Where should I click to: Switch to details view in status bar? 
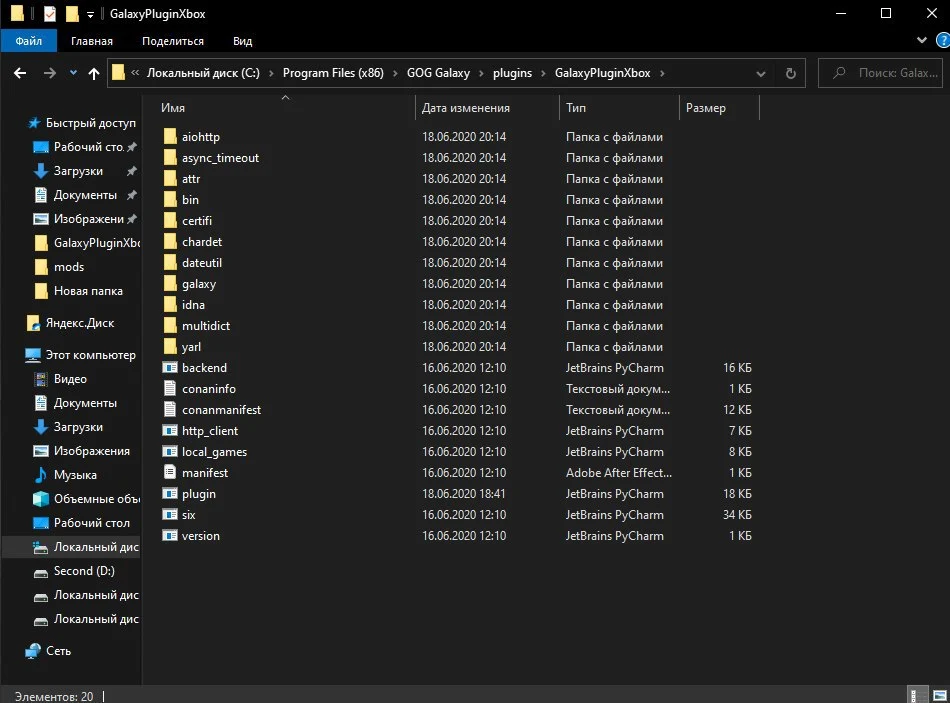[x=918, y=695]
